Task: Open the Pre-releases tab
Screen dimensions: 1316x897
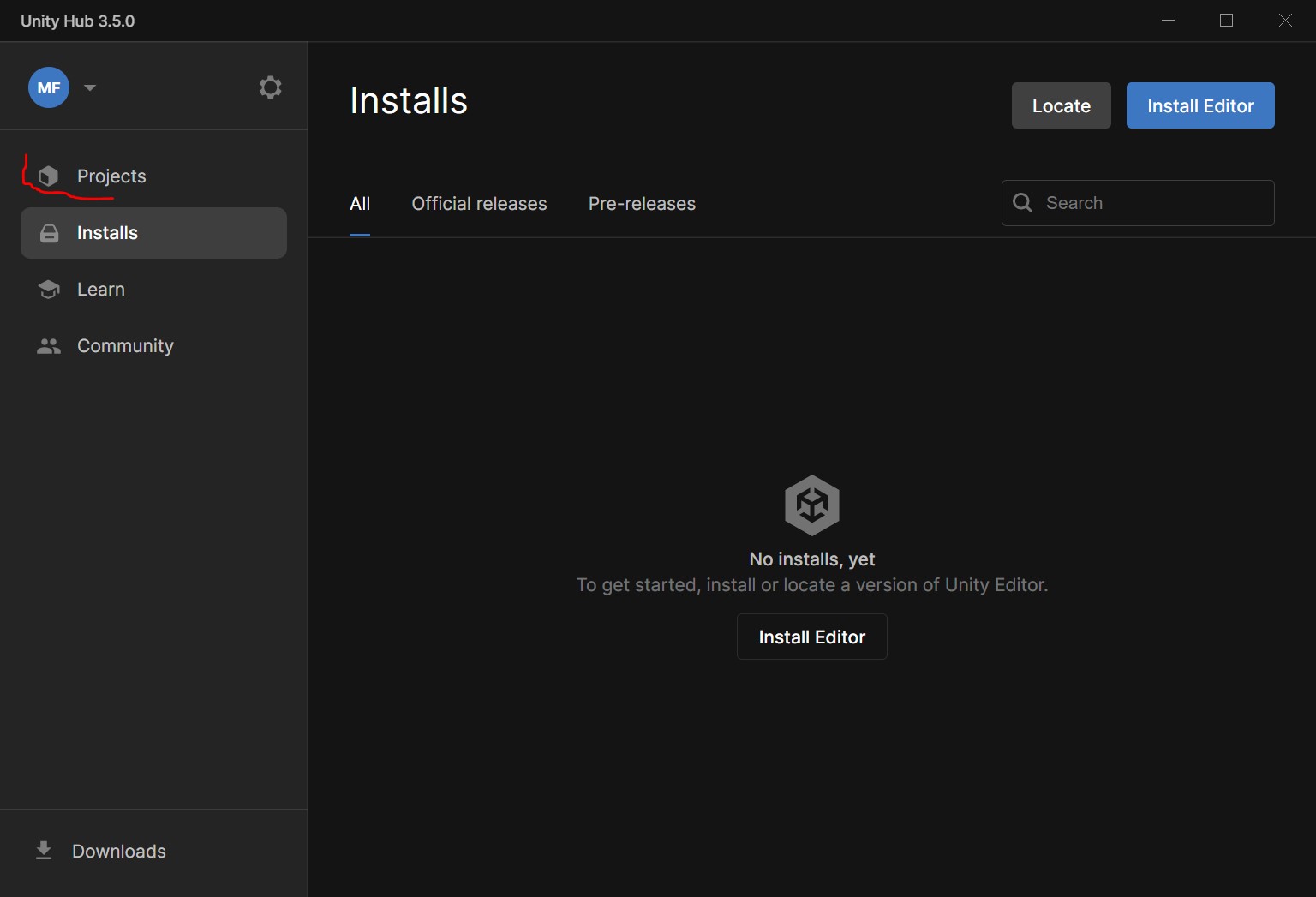Action: click(x=642, y=204)
